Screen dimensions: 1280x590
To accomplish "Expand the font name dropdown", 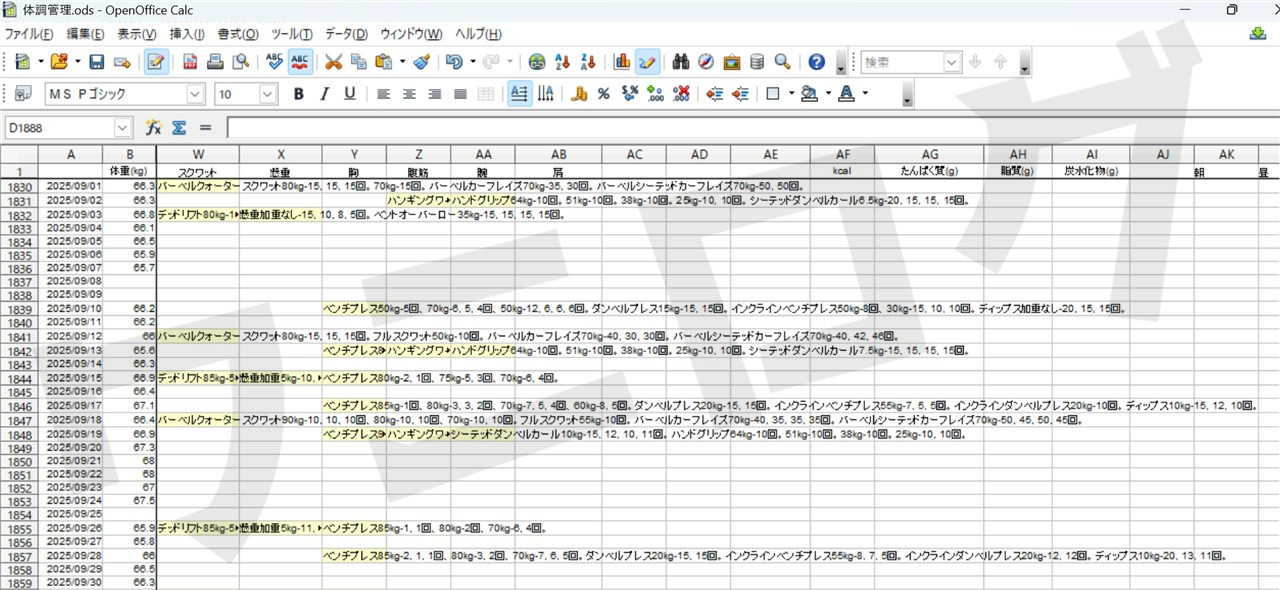I will 195,94.
